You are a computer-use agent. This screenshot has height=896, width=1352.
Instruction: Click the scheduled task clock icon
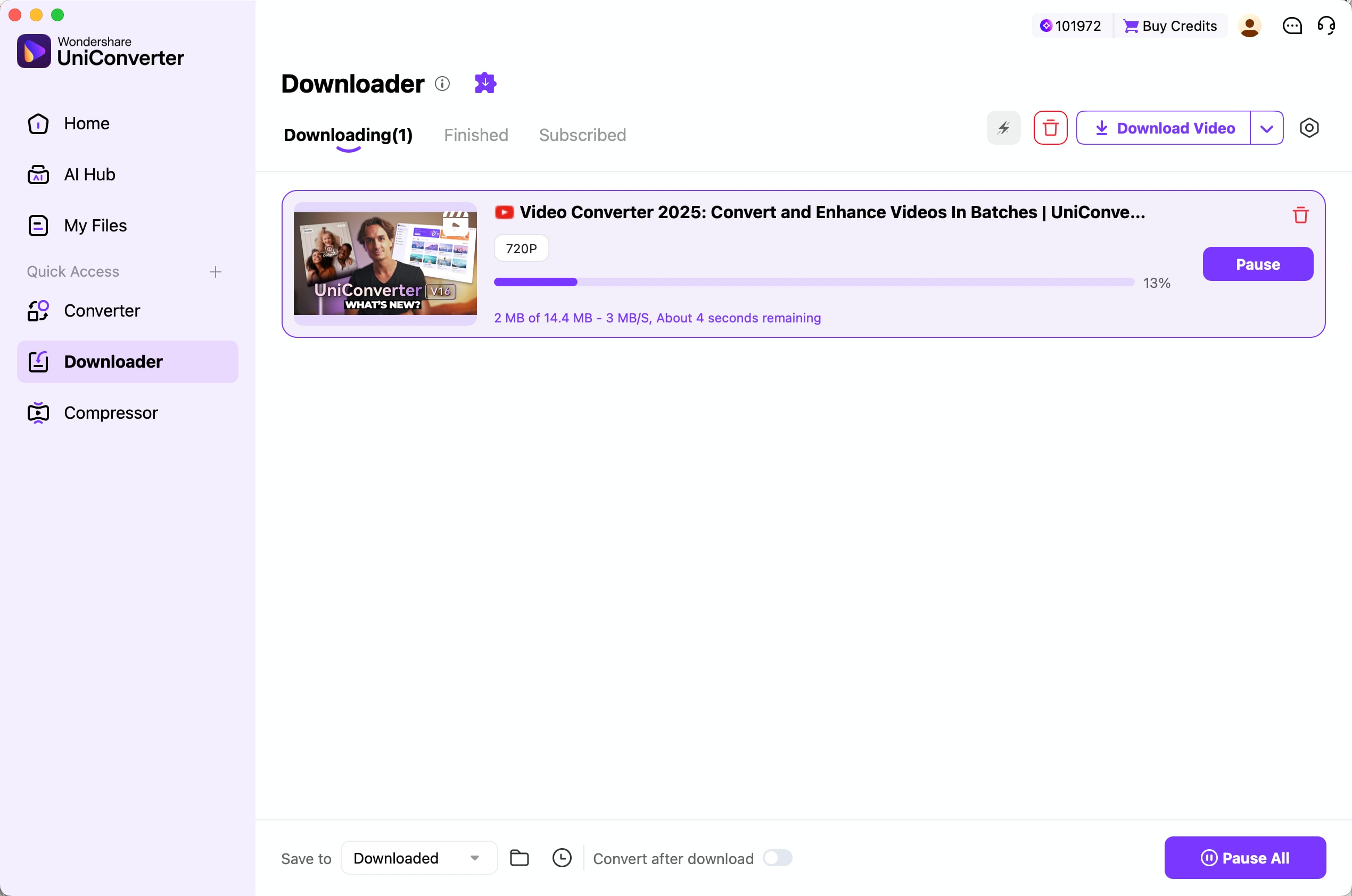(562, 858)
